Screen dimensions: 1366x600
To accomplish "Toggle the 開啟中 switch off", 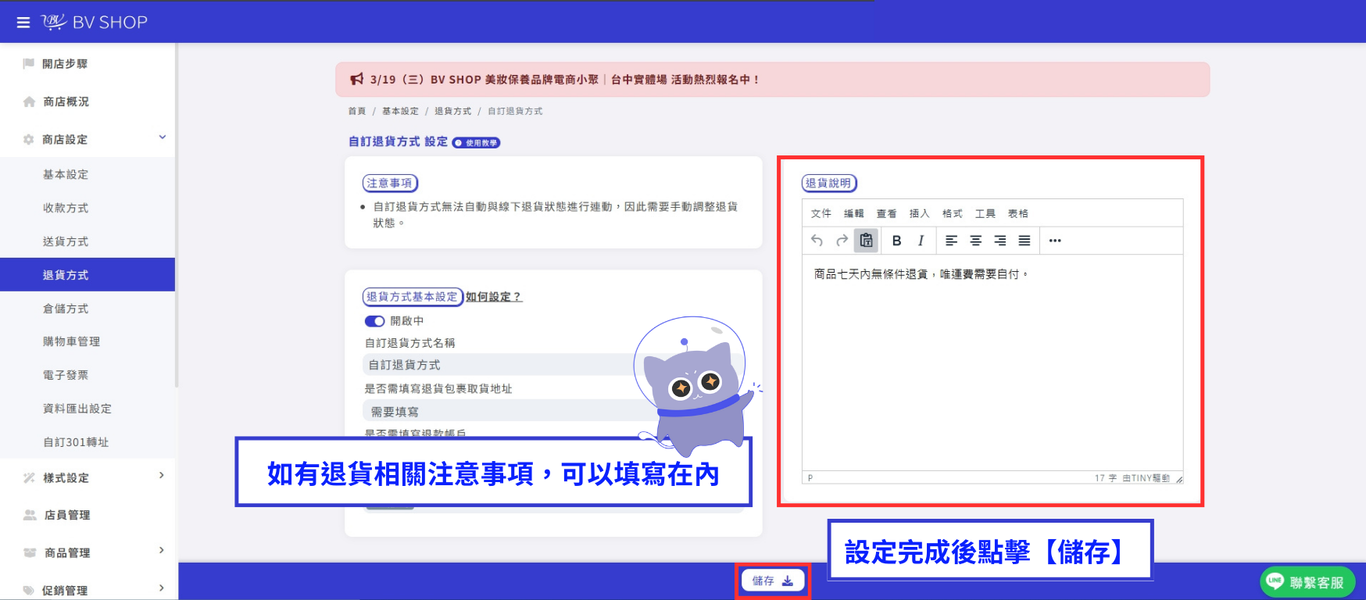I will 375,321.
